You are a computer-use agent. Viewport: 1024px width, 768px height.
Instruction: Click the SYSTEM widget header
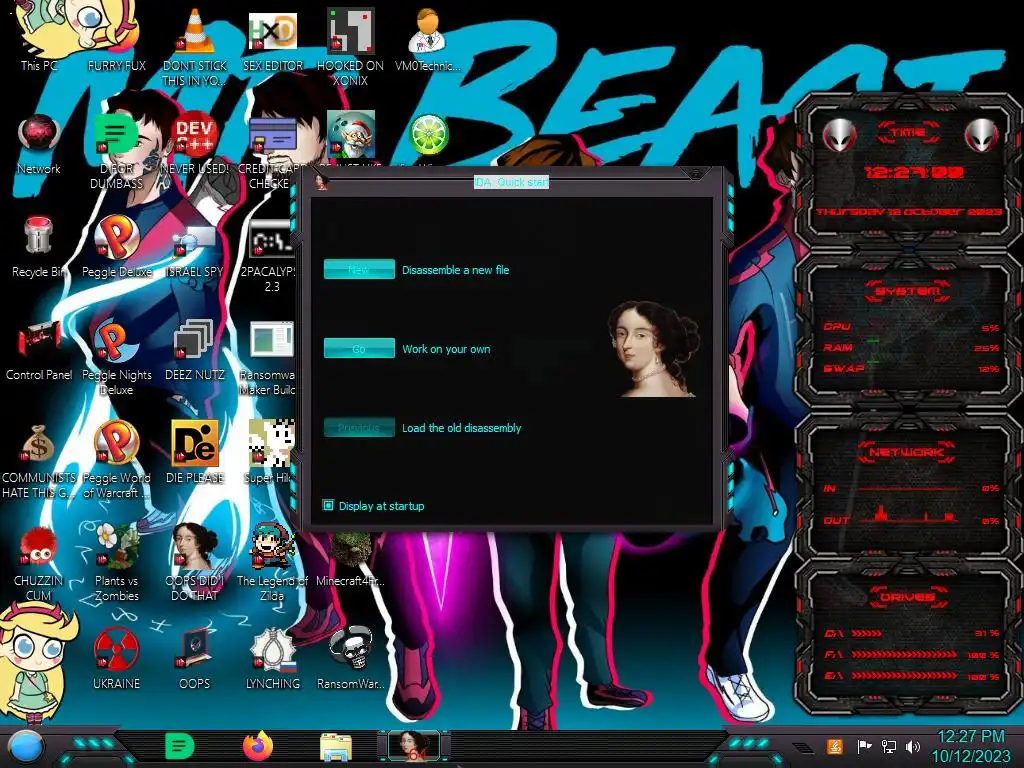[908, 291]
